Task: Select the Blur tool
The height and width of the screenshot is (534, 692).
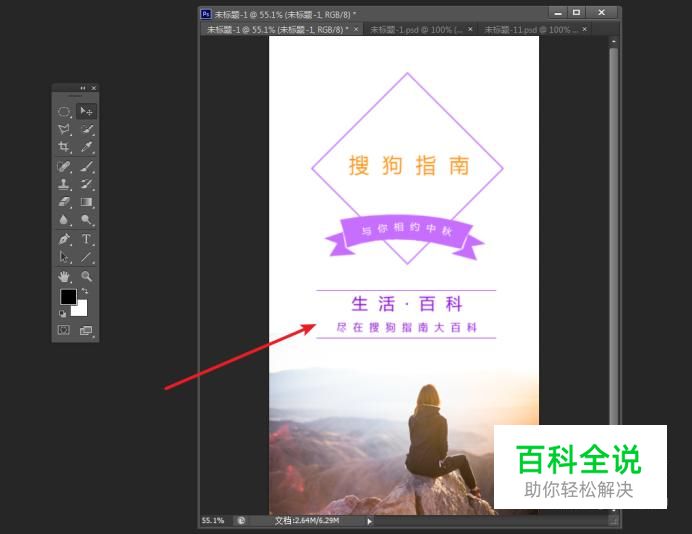Action: pos(64,219)
